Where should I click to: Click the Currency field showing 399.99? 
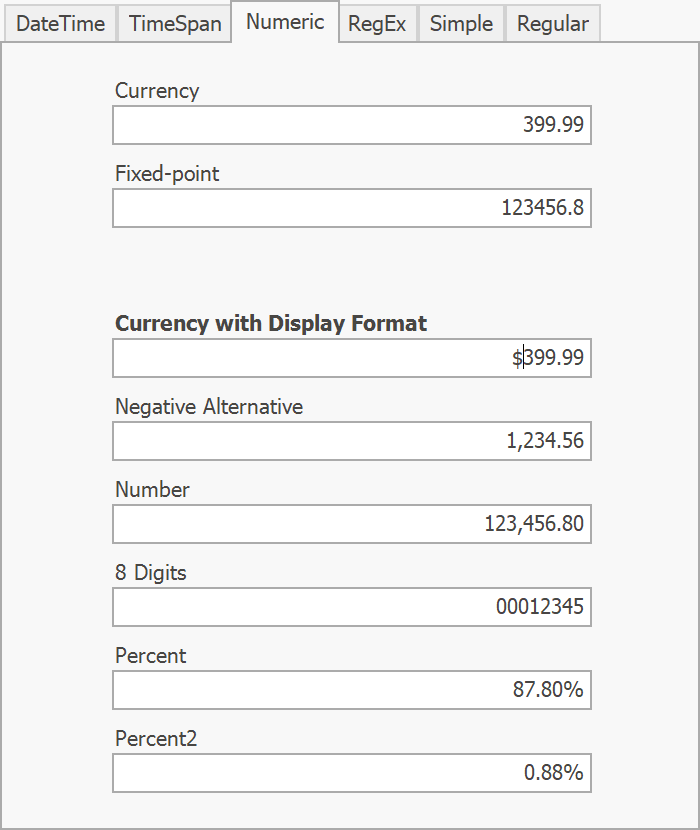[352, 125]
